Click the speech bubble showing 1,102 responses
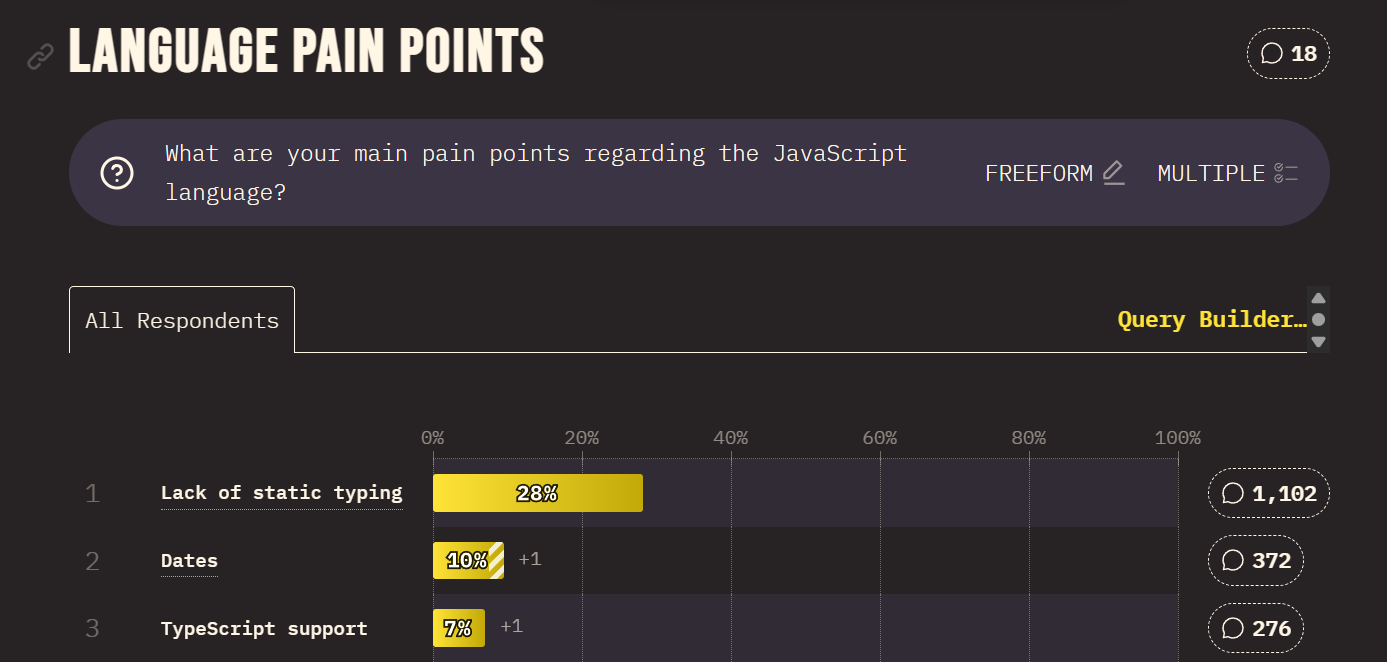 point(1268,492)
